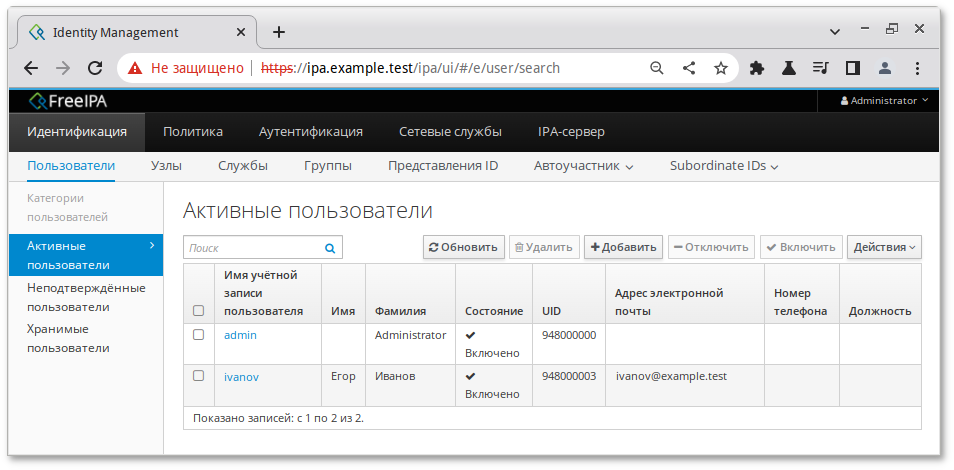Image resolution: width=954 pixels, height=470 pixels.
Task: Open the browser extensions puzzle icon
Action: pyautogui.click(x=757, y=68)
